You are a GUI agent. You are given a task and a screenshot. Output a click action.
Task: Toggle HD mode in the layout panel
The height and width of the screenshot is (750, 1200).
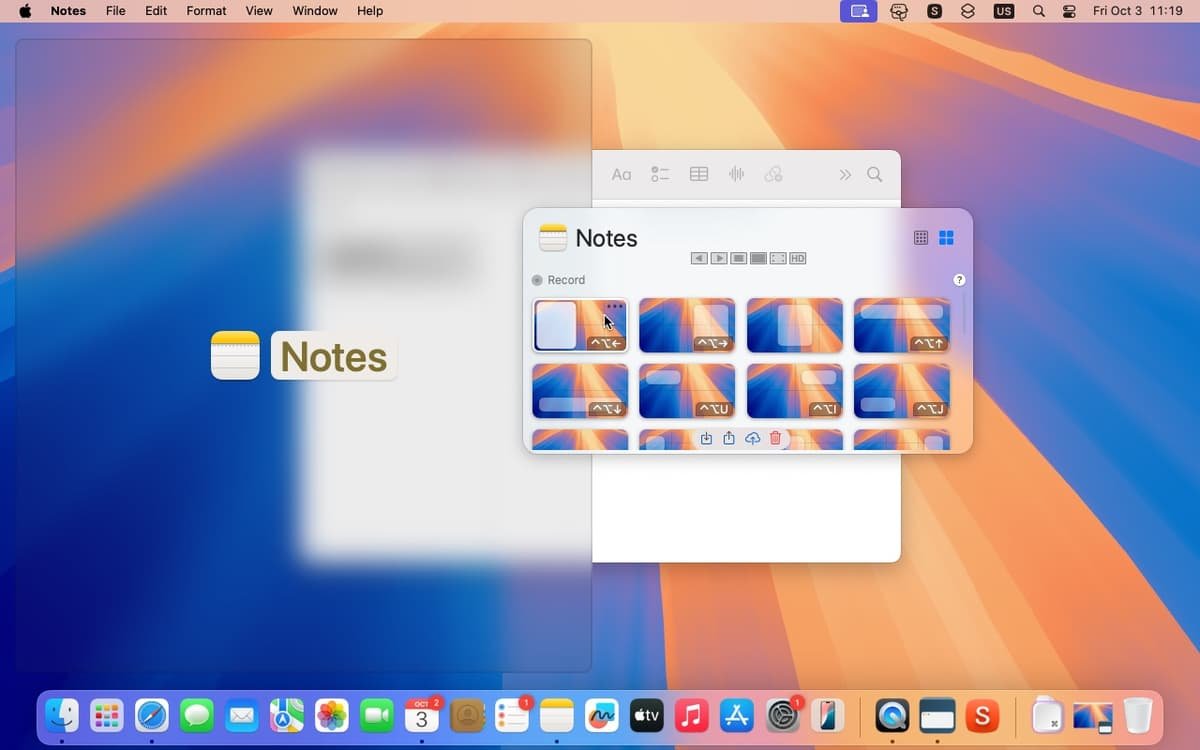[798, 258]
